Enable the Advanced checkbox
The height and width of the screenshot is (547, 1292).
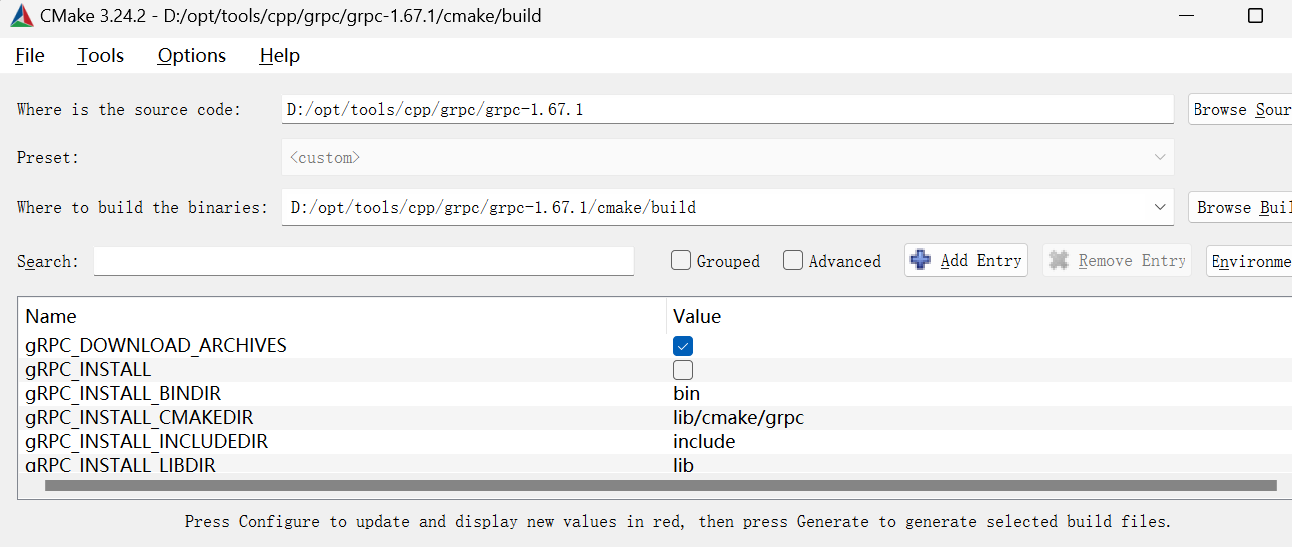point(793,261)
